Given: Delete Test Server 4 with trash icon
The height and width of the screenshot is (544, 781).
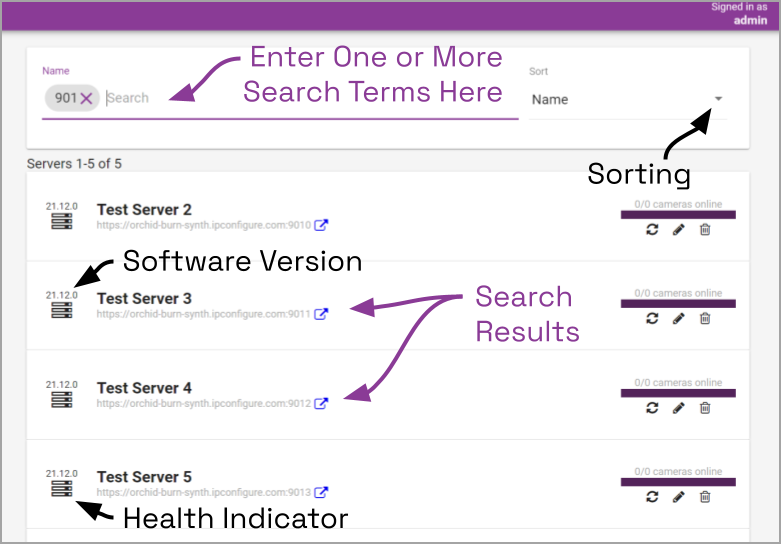Looking at the screenshot, I should tap(705, 408).
